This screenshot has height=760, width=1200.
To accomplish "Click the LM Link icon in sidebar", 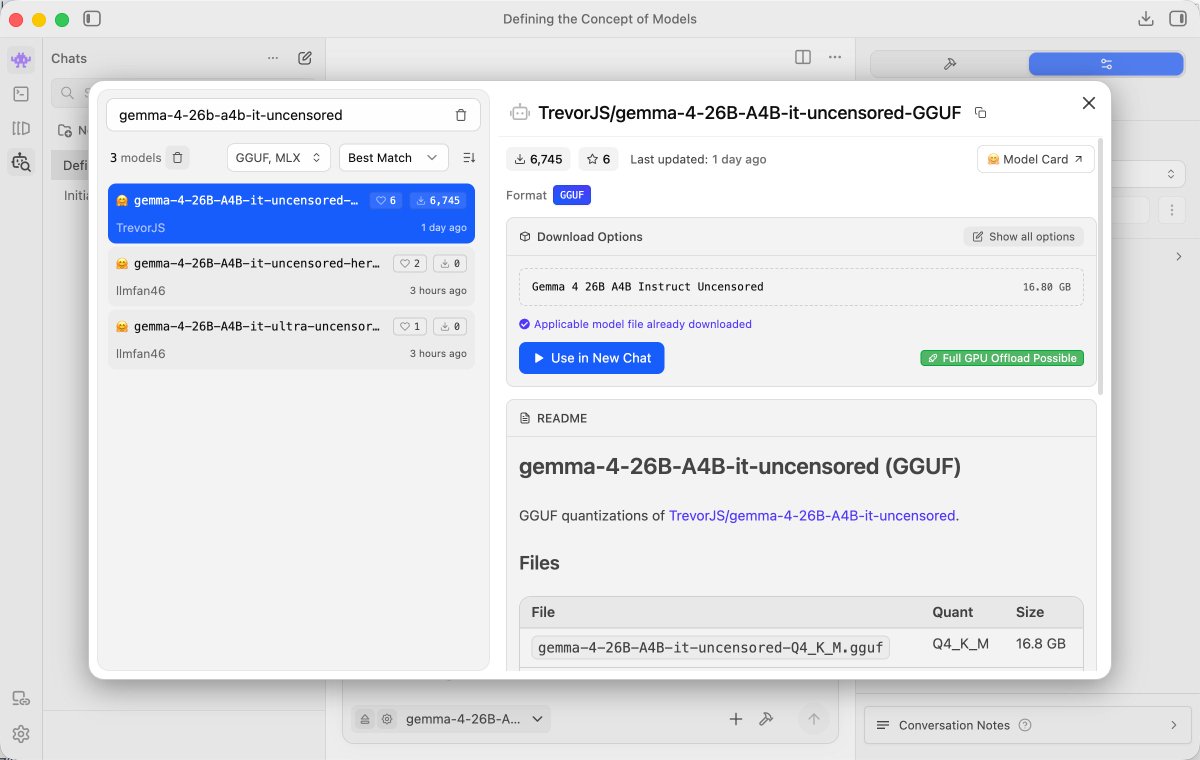I will [x=21, y=698].
